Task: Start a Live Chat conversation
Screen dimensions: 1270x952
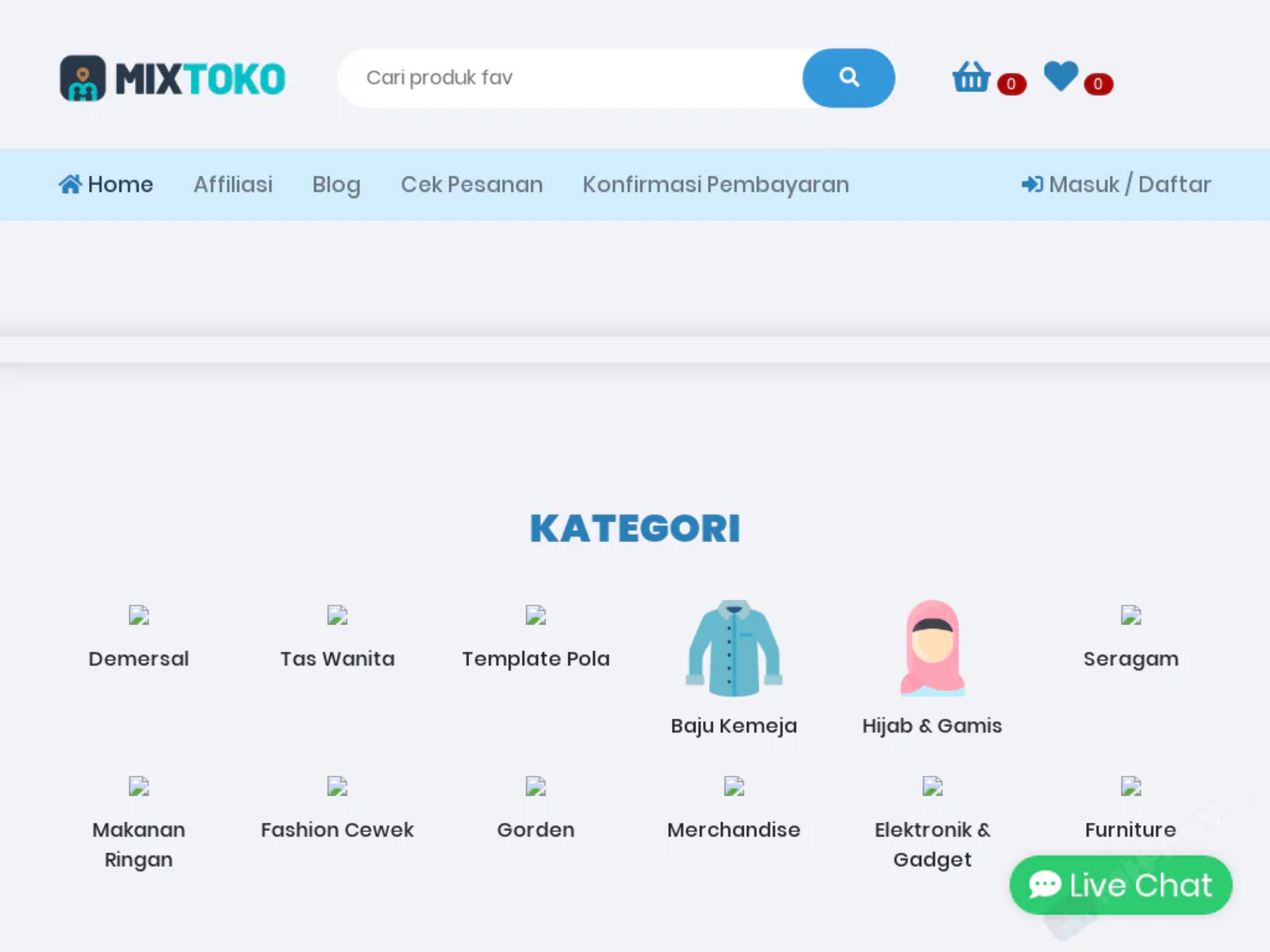Action: [1120, 884]
